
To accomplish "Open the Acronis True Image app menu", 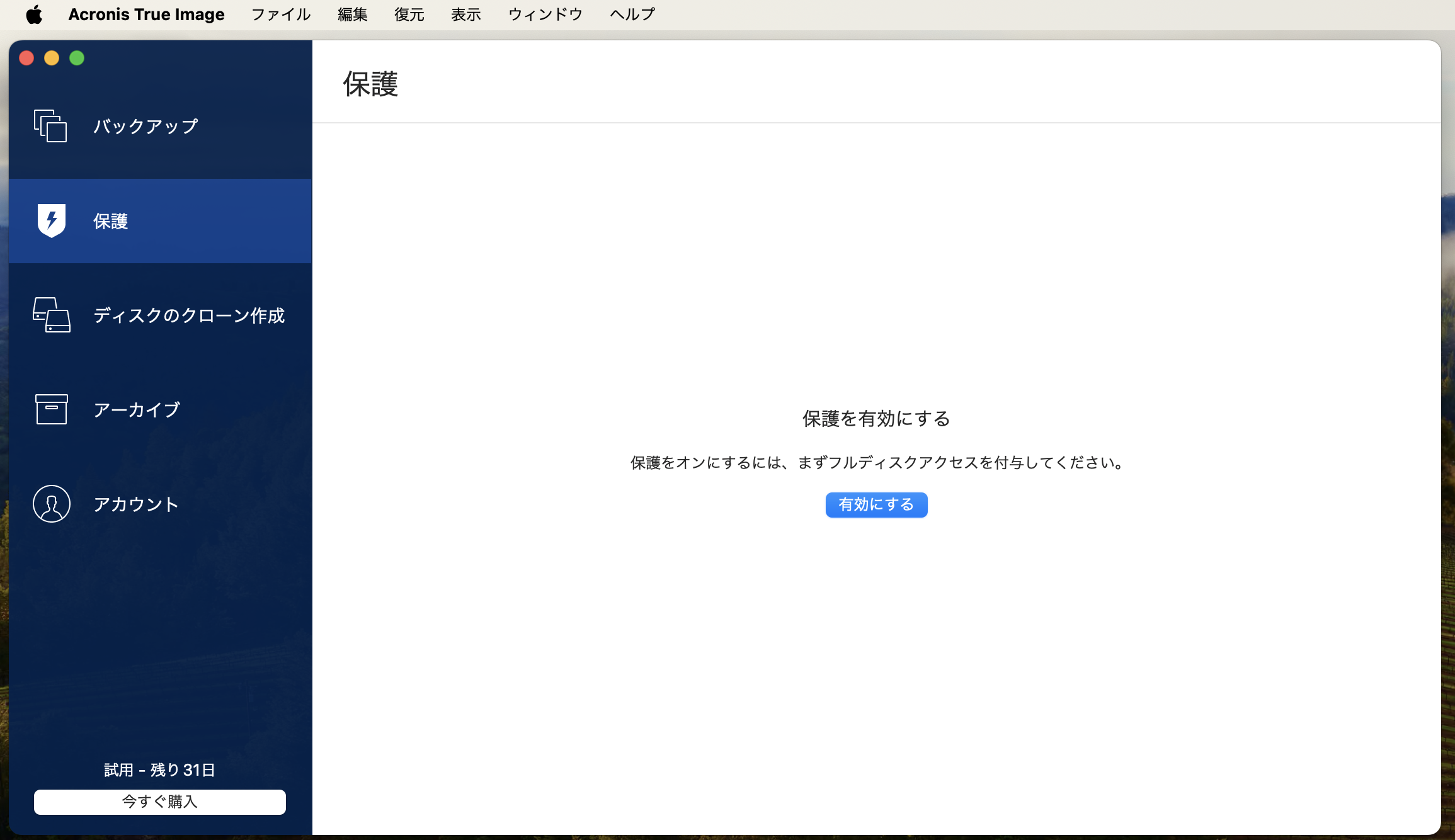I will click(x=146, y=14).
